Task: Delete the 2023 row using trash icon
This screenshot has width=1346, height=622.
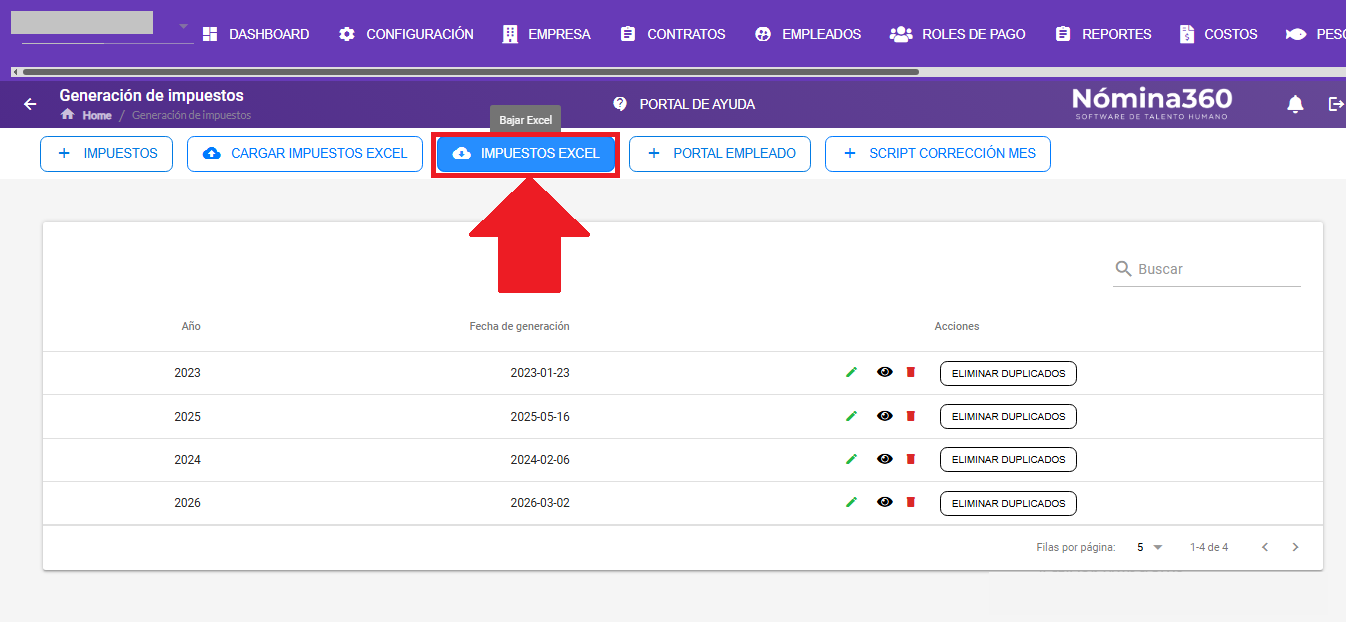Action: click(x=910, y=372)
